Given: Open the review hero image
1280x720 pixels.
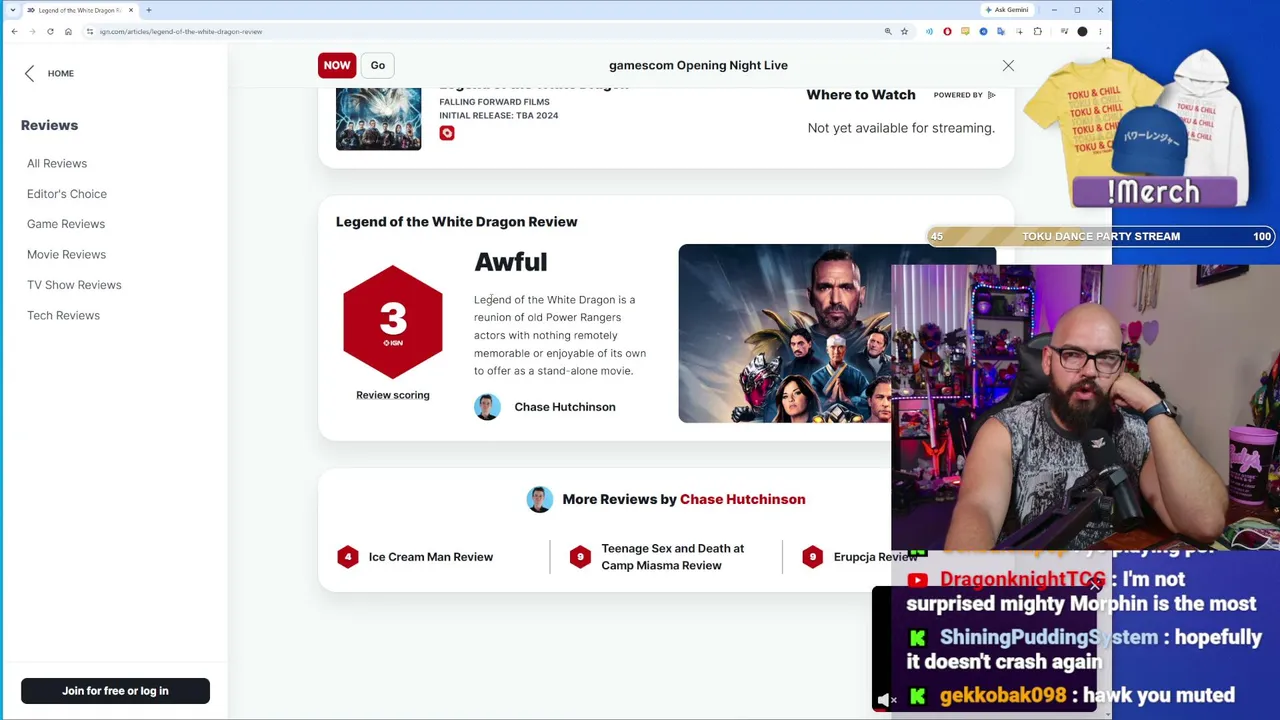Looking at the screenshot, I should [x=784, y=333].
